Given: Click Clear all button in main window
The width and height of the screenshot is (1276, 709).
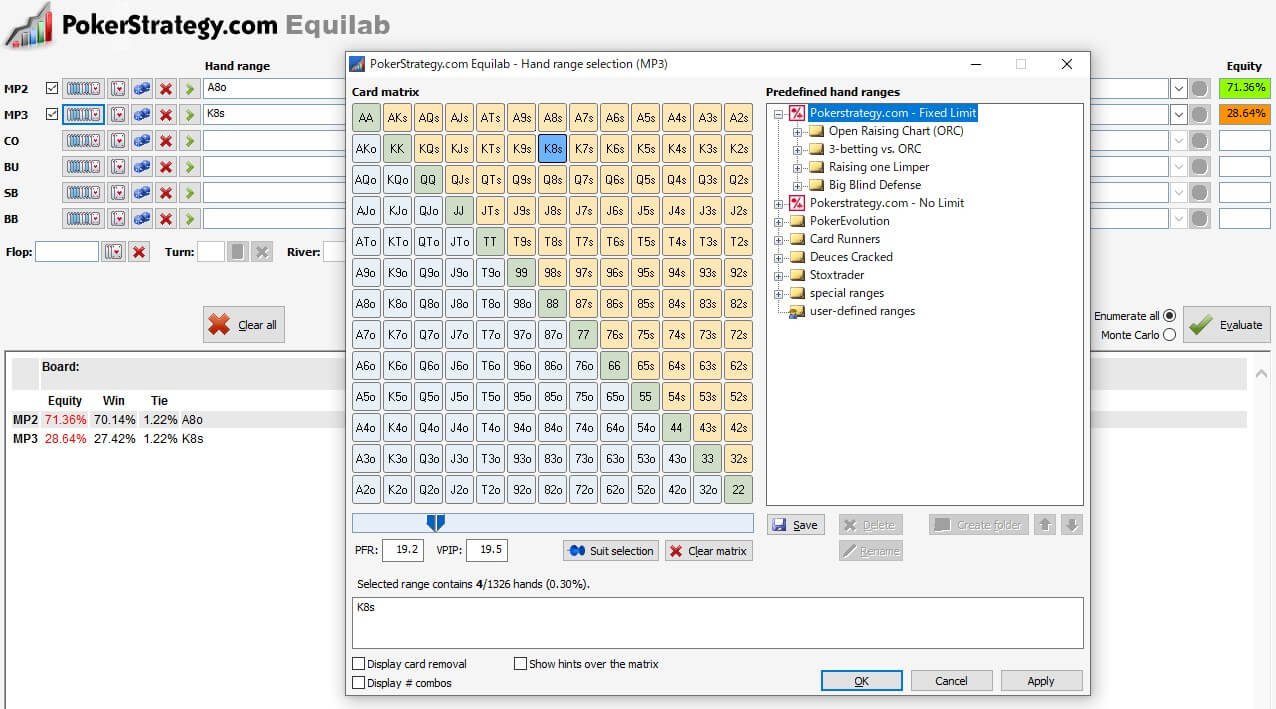Looking at the screenshot, I should pyautogui.click(x=244, y=325).
